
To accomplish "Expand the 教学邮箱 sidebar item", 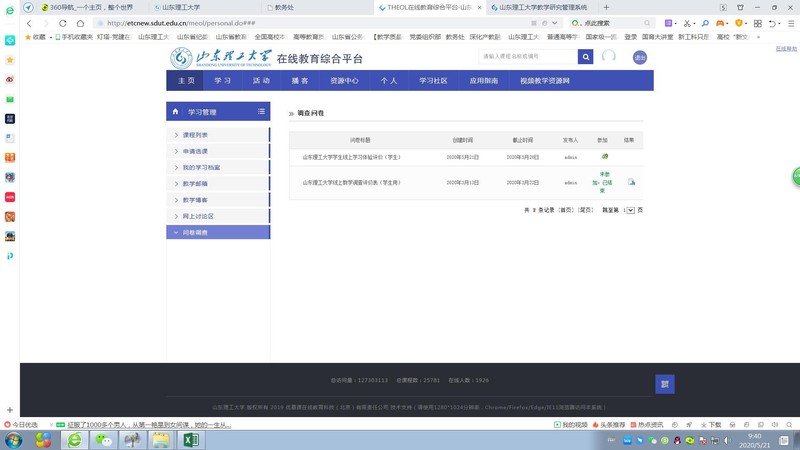I will coord(195,184).
